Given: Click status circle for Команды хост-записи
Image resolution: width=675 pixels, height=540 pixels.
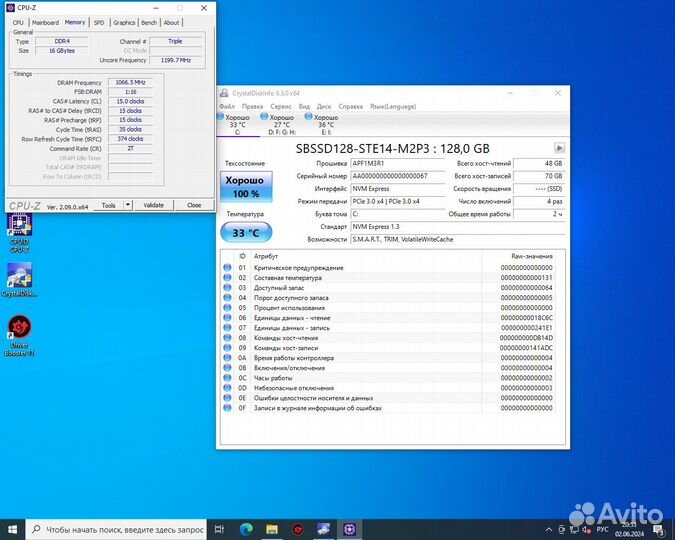Looking at the screenshot, I should 227,348.
